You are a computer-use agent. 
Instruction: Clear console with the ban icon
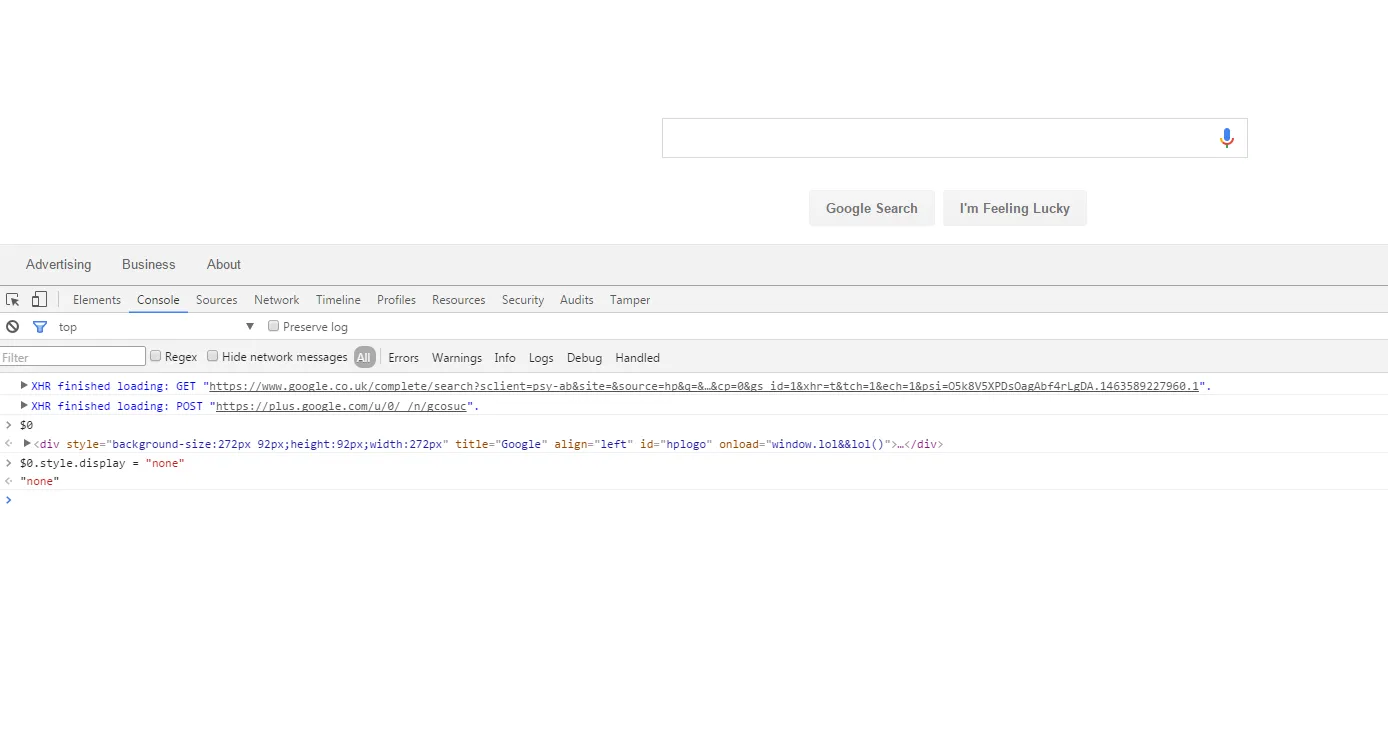point(13,327)
